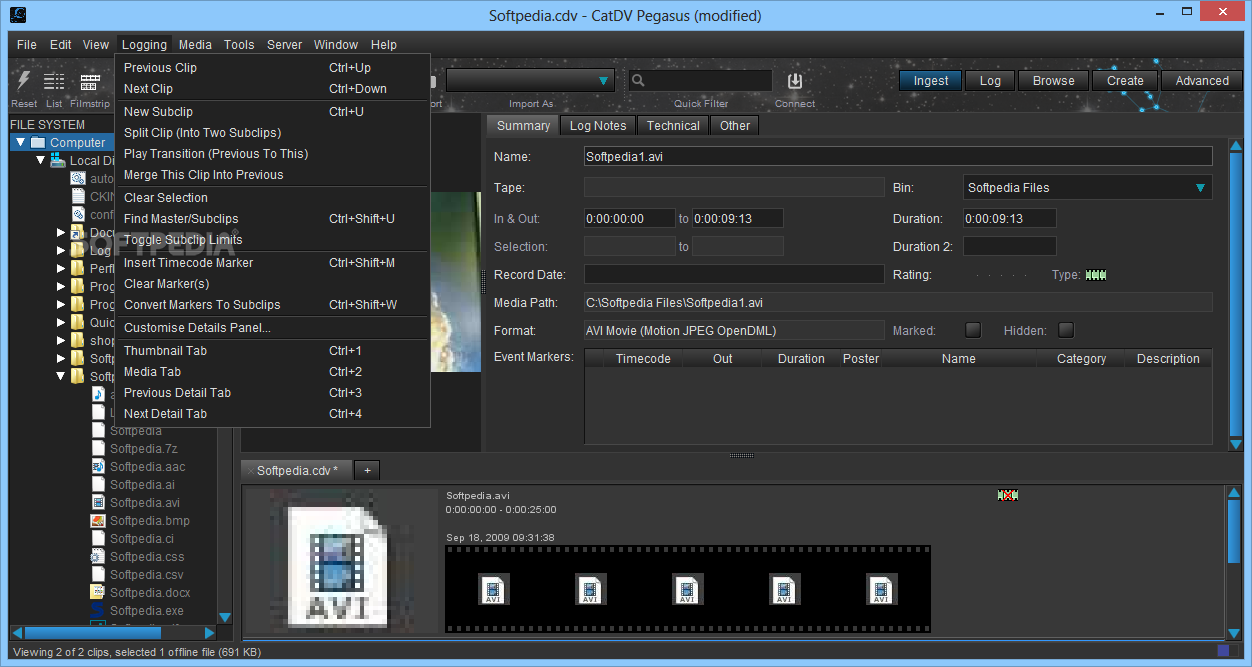This screenshot has height=667, width=1252.
Task: Click the details panel vertical scrollbar
Action: 1235,295
